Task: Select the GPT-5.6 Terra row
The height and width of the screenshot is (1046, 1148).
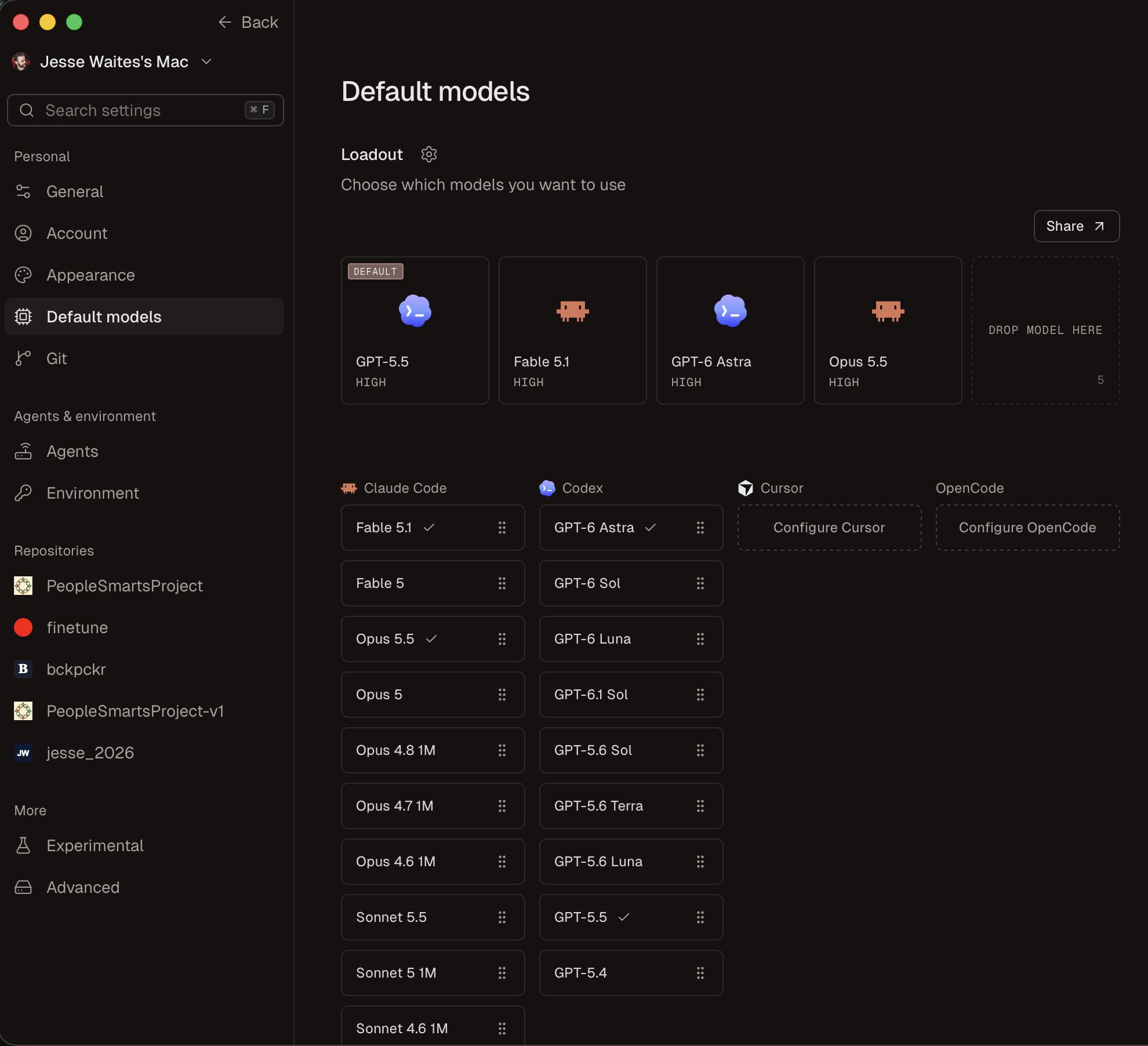Action: pyautogui.click(x=631, y=806)
